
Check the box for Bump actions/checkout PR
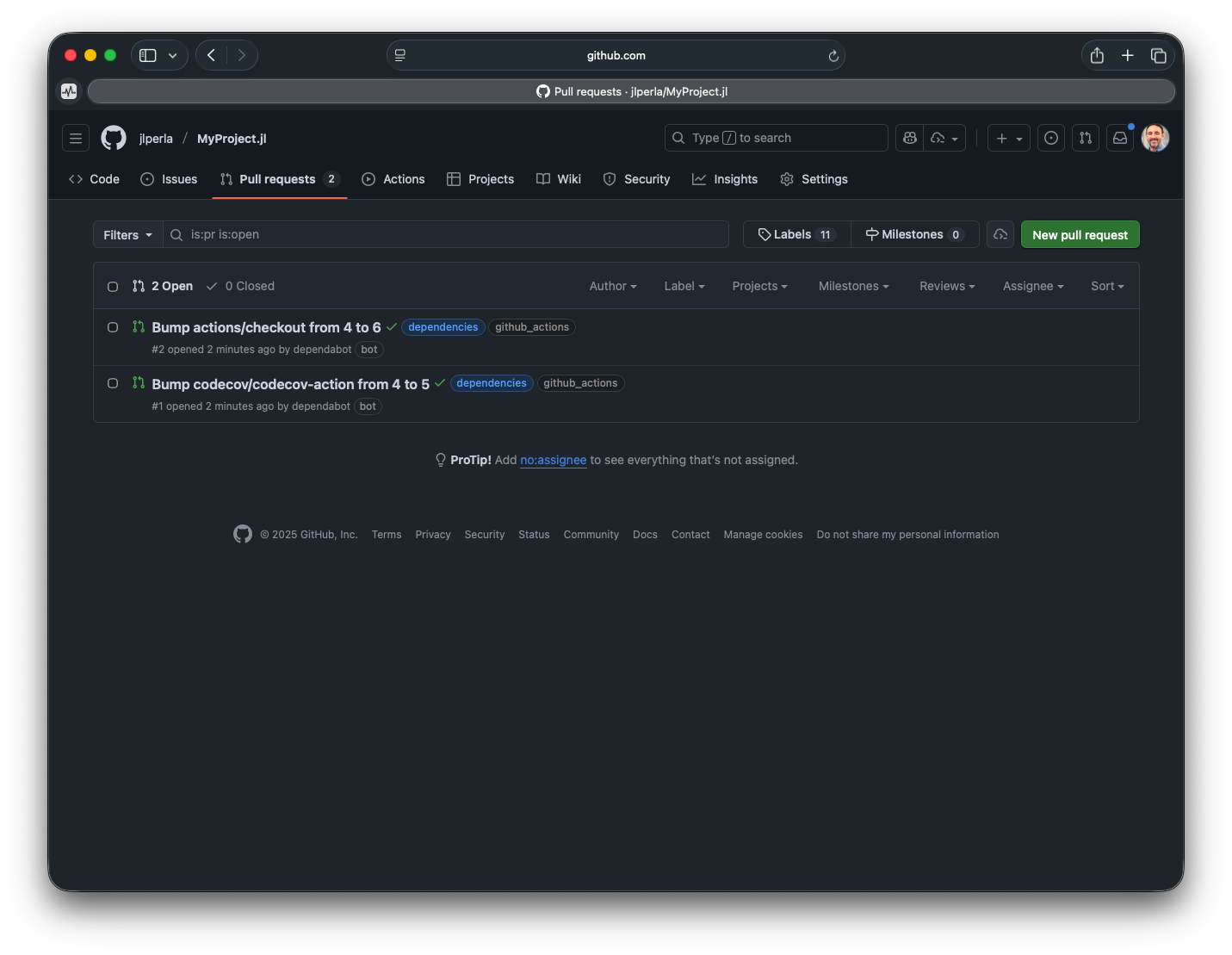pyautogui.click(x=113, y=327)
